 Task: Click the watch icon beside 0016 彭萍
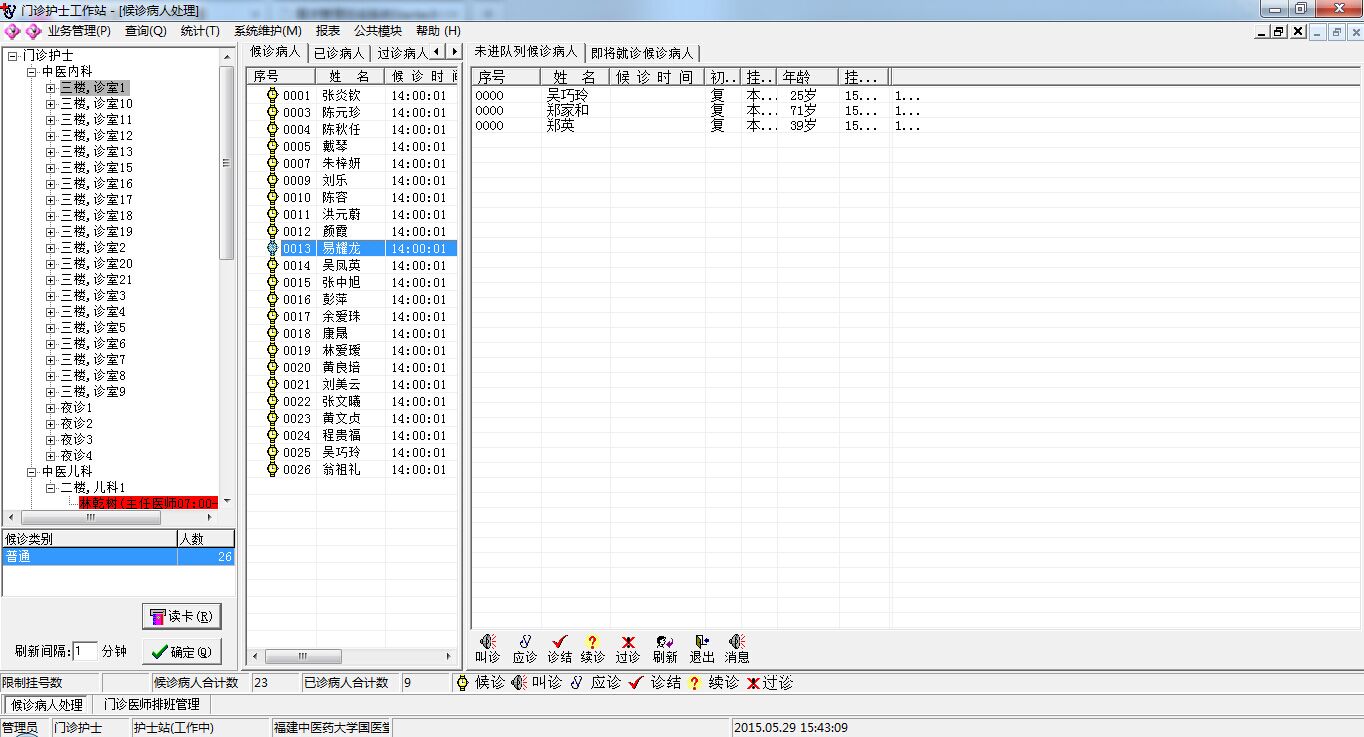click(272, 299)
